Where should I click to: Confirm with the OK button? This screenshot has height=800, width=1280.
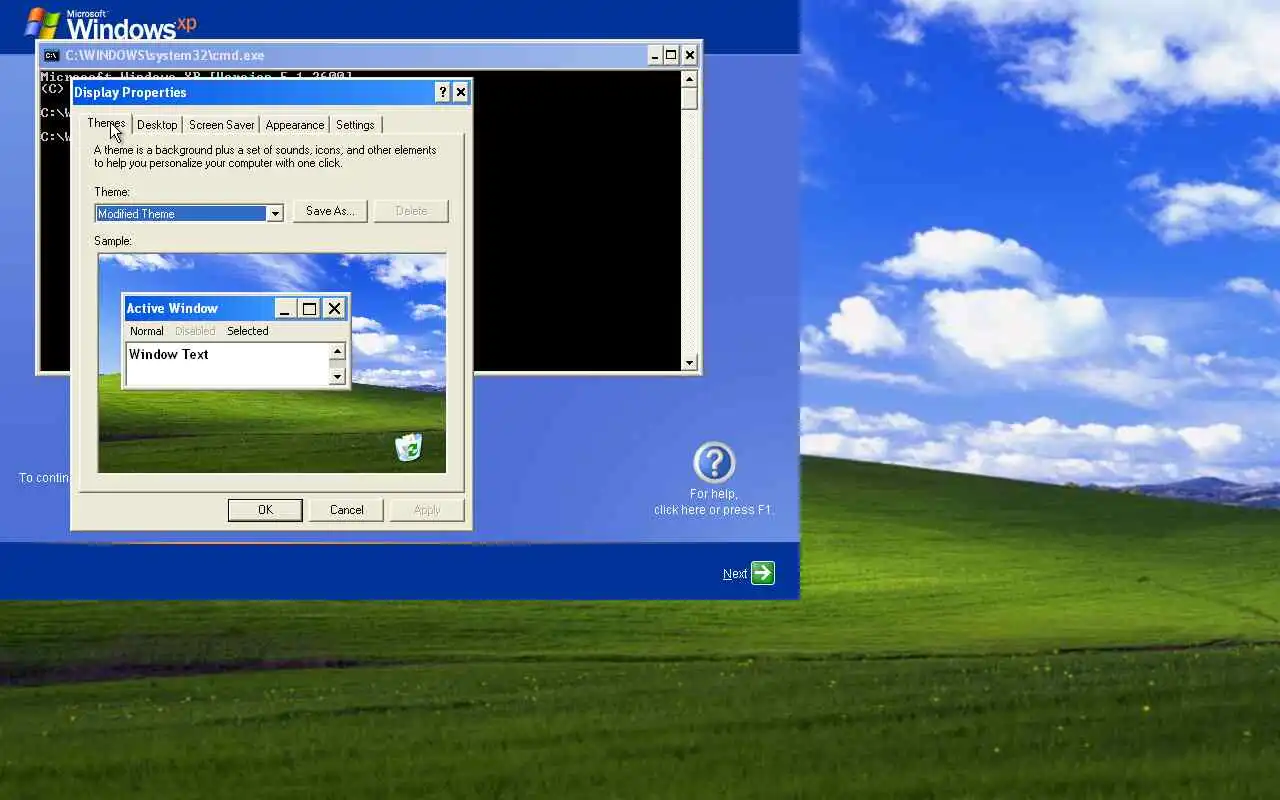tap(265, 510)
